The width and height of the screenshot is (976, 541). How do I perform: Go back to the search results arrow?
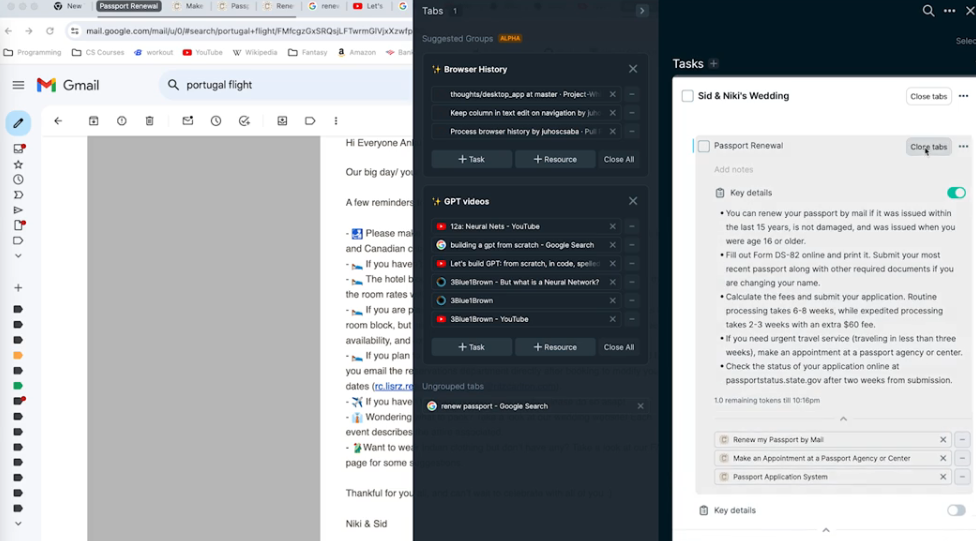click(x=58, y=121)
